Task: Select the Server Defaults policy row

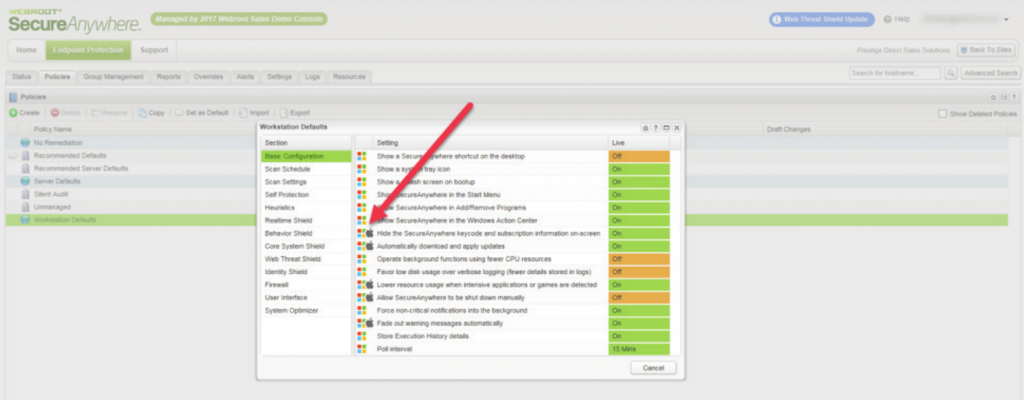Action: pyautogui.click(x=507, y=181)
